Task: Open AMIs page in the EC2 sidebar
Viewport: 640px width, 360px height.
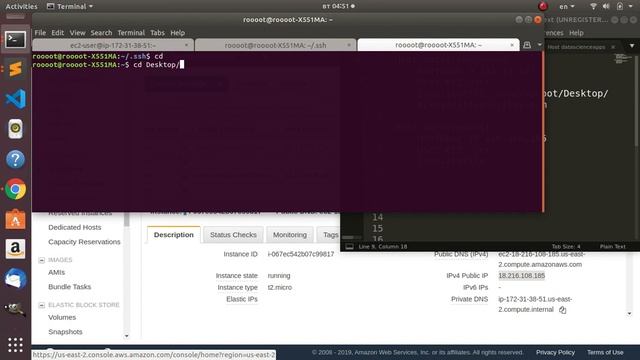Action: tap(56, 272)
